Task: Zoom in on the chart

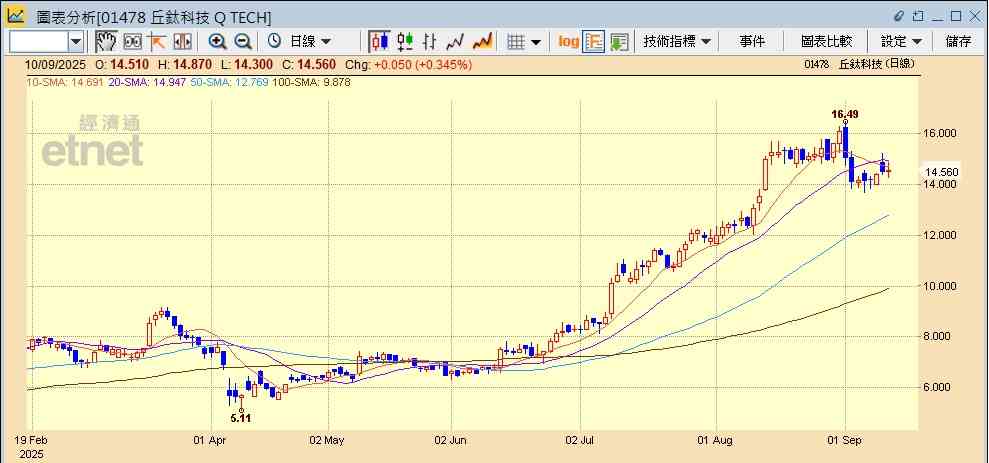Action: (x=218, y=42)
